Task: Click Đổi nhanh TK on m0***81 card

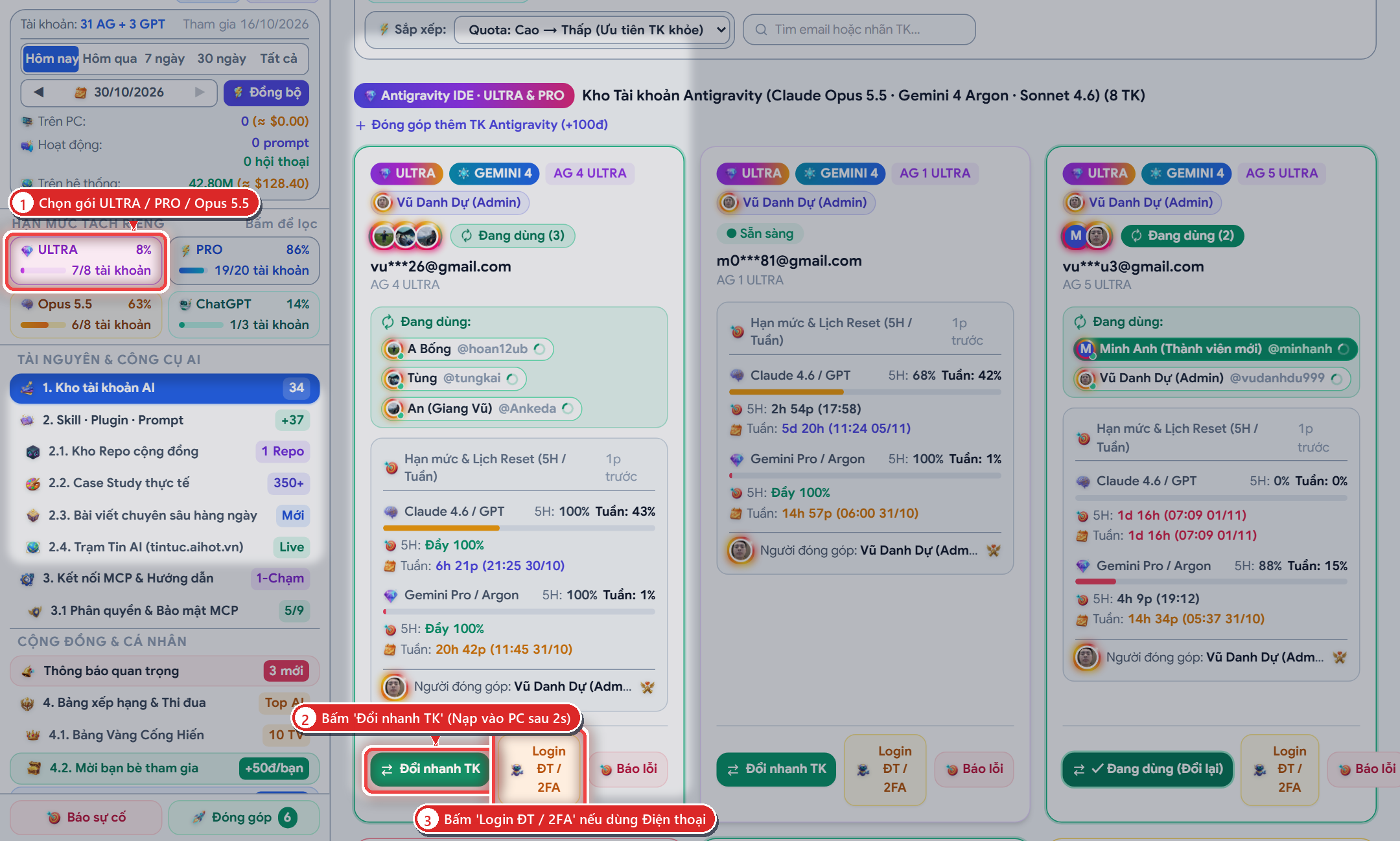Action: (776, 769)
